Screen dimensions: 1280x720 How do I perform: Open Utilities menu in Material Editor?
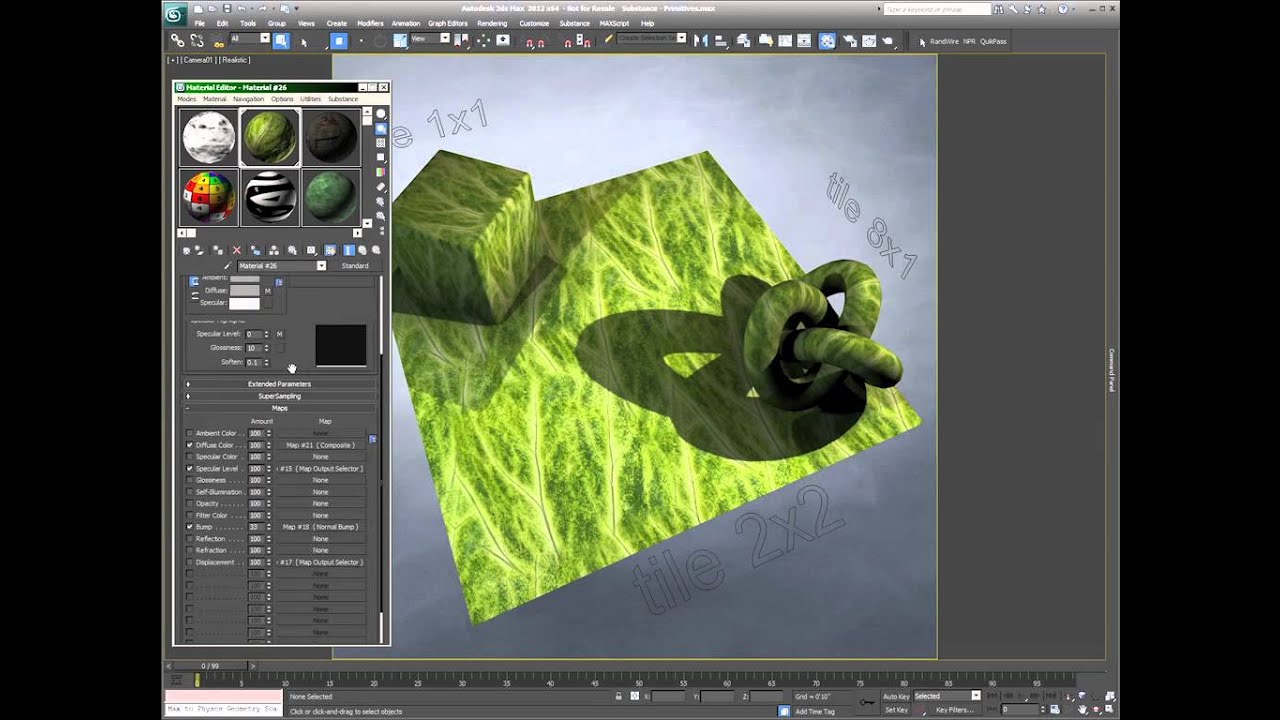click(311, 99)
